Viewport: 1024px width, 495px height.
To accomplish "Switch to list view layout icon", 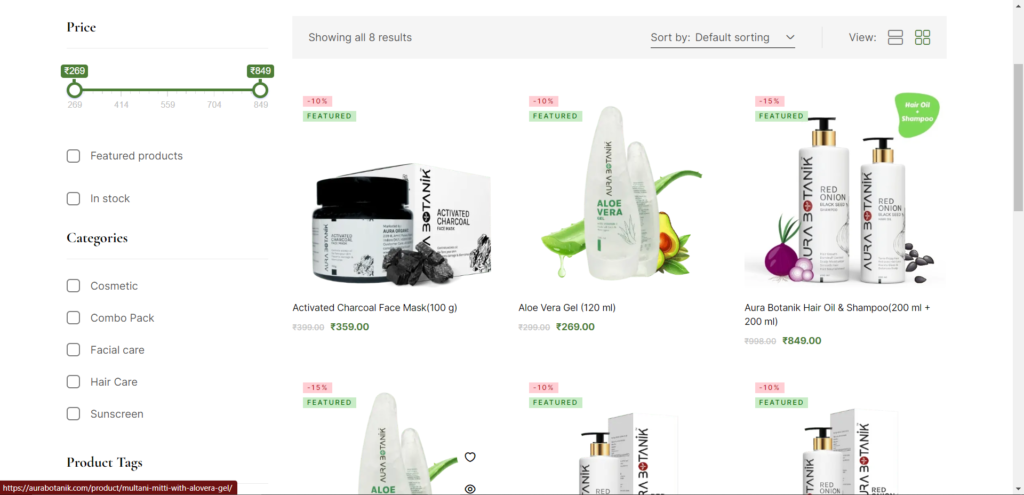I will (895, 37).
